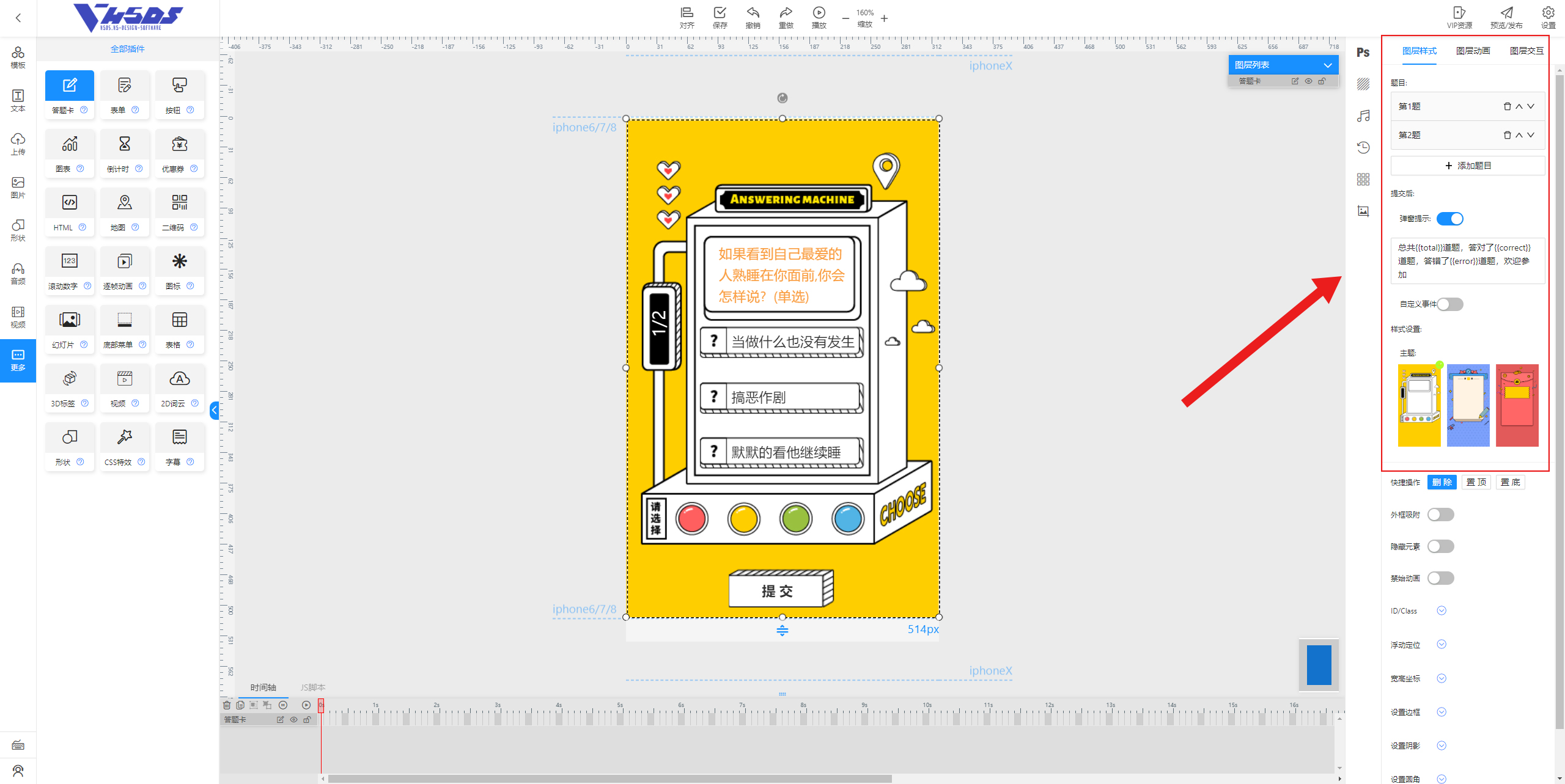Open the Ps import icon
The width and height of the screenshot is (1565, 784).
click(1363, 53)
